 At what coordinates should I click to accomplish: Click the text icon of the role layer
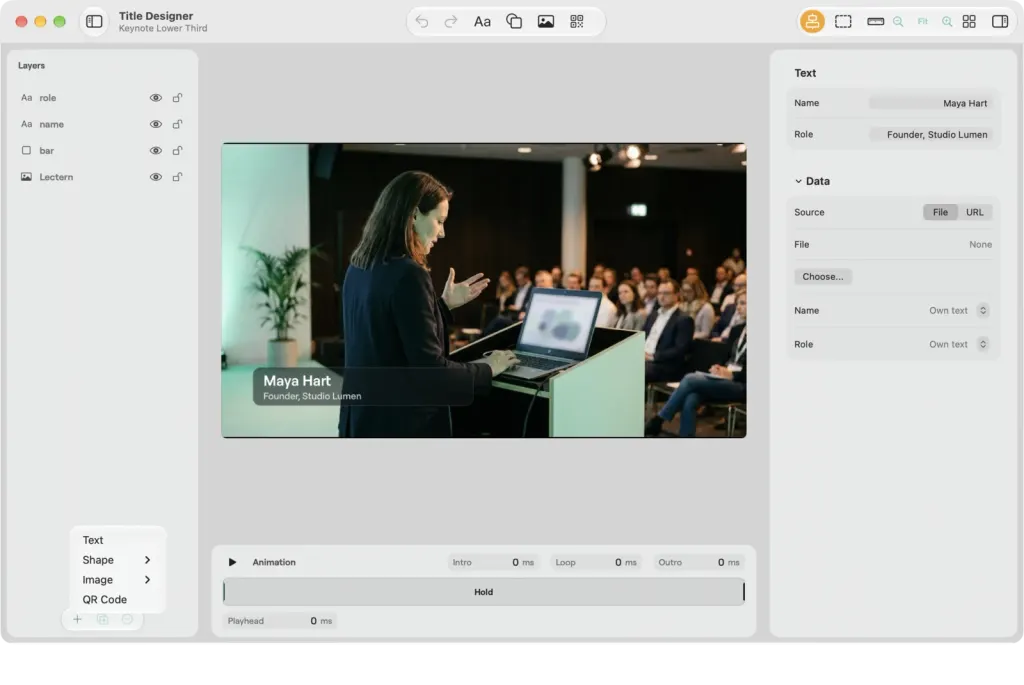coord(26,98)
